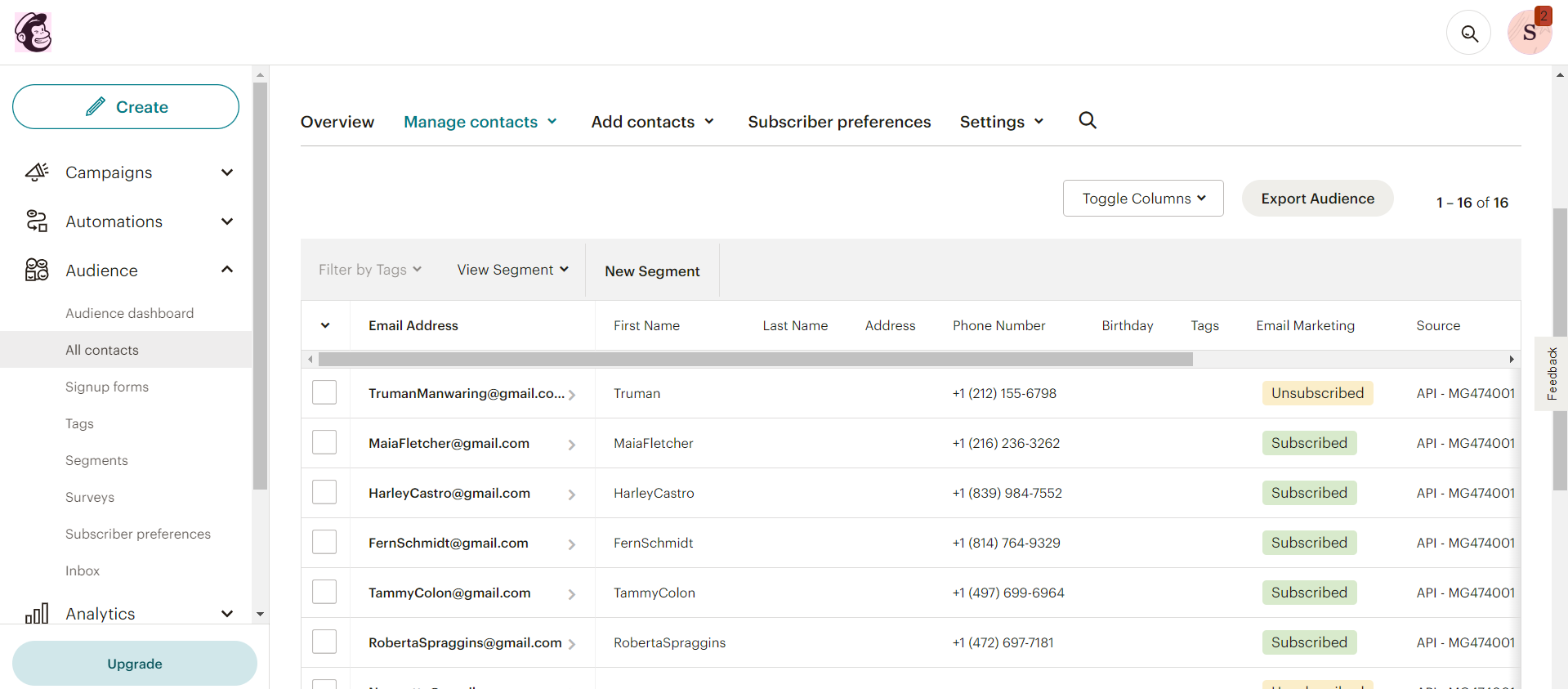Open the Subscriber preferences tab
Screen dimensions: 1568x689
tap(838, 122)
